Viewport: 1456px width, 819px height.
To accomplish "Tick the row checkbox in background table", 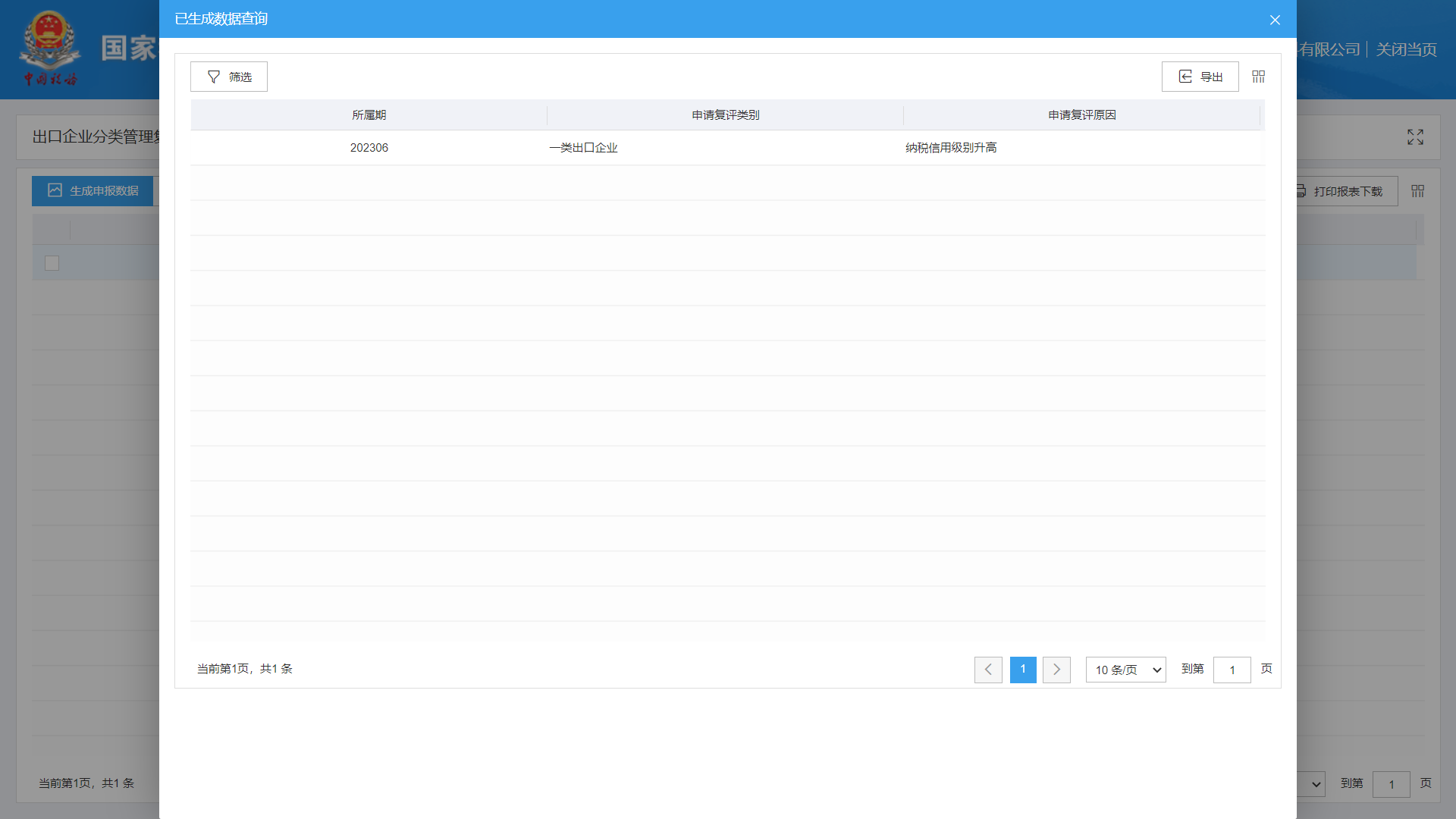I will 52,263.
